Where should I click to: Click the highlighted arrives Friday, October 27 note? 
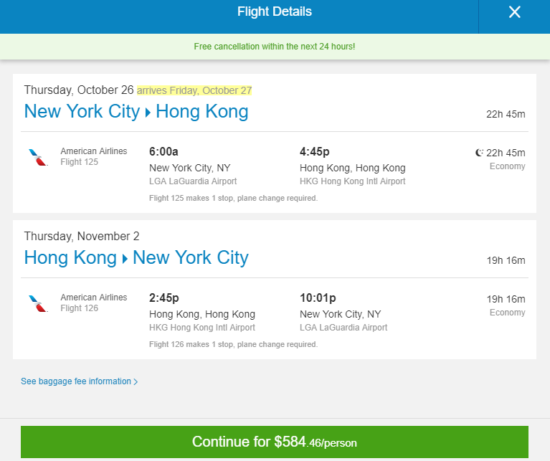click(x=194, y=91)
